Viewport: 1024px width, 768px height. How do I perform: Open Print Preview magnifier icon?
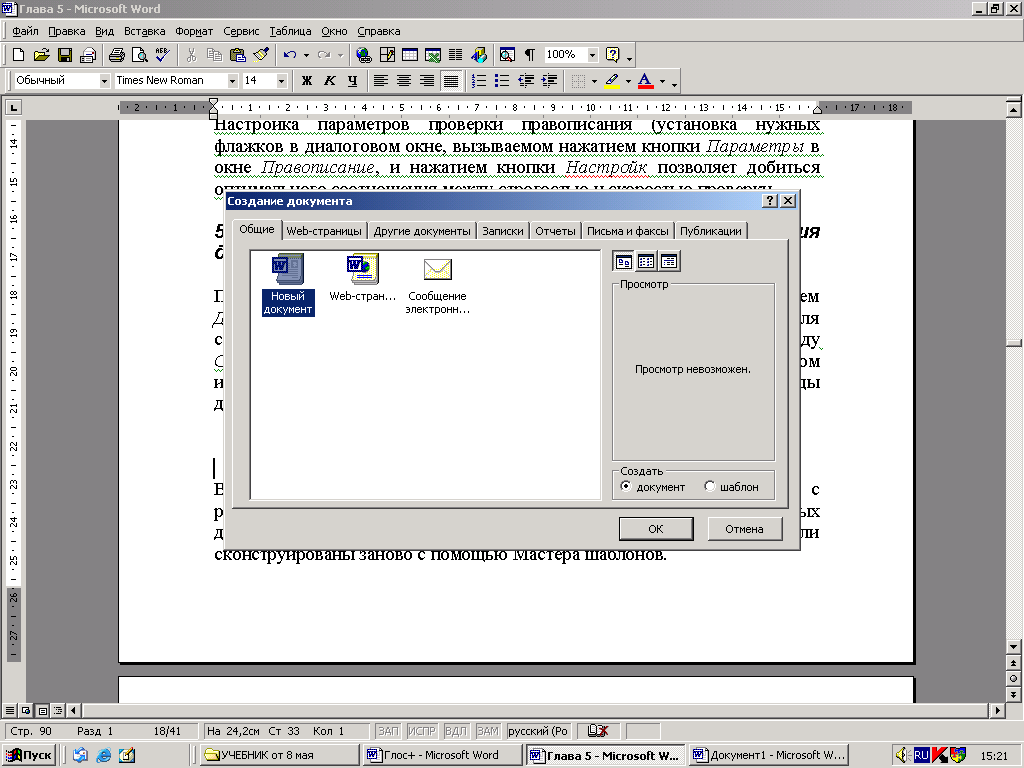pyautogui.click(x=139, y=55)
